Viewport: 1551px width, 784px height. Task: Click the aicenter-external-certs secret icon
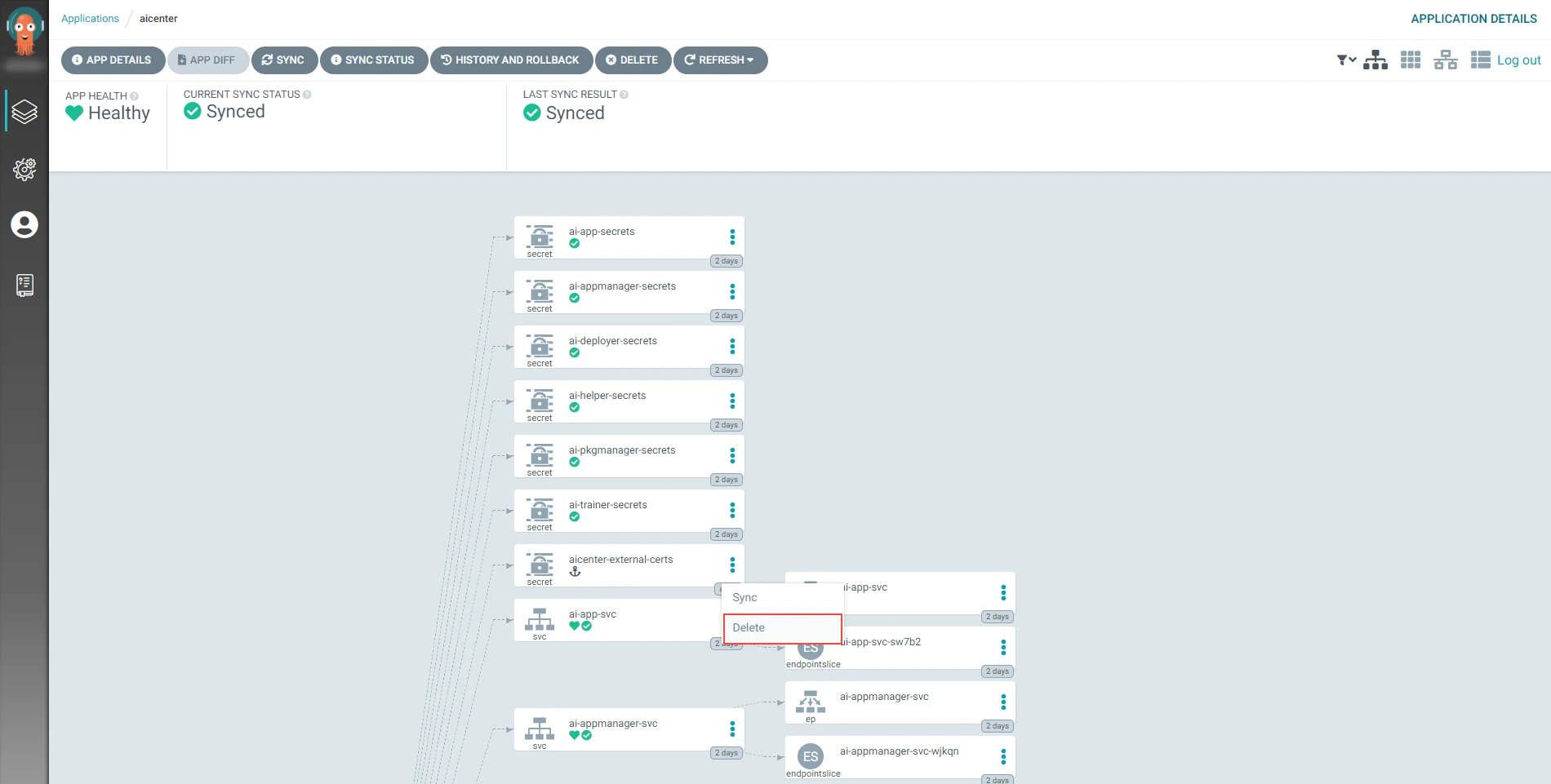540,565
